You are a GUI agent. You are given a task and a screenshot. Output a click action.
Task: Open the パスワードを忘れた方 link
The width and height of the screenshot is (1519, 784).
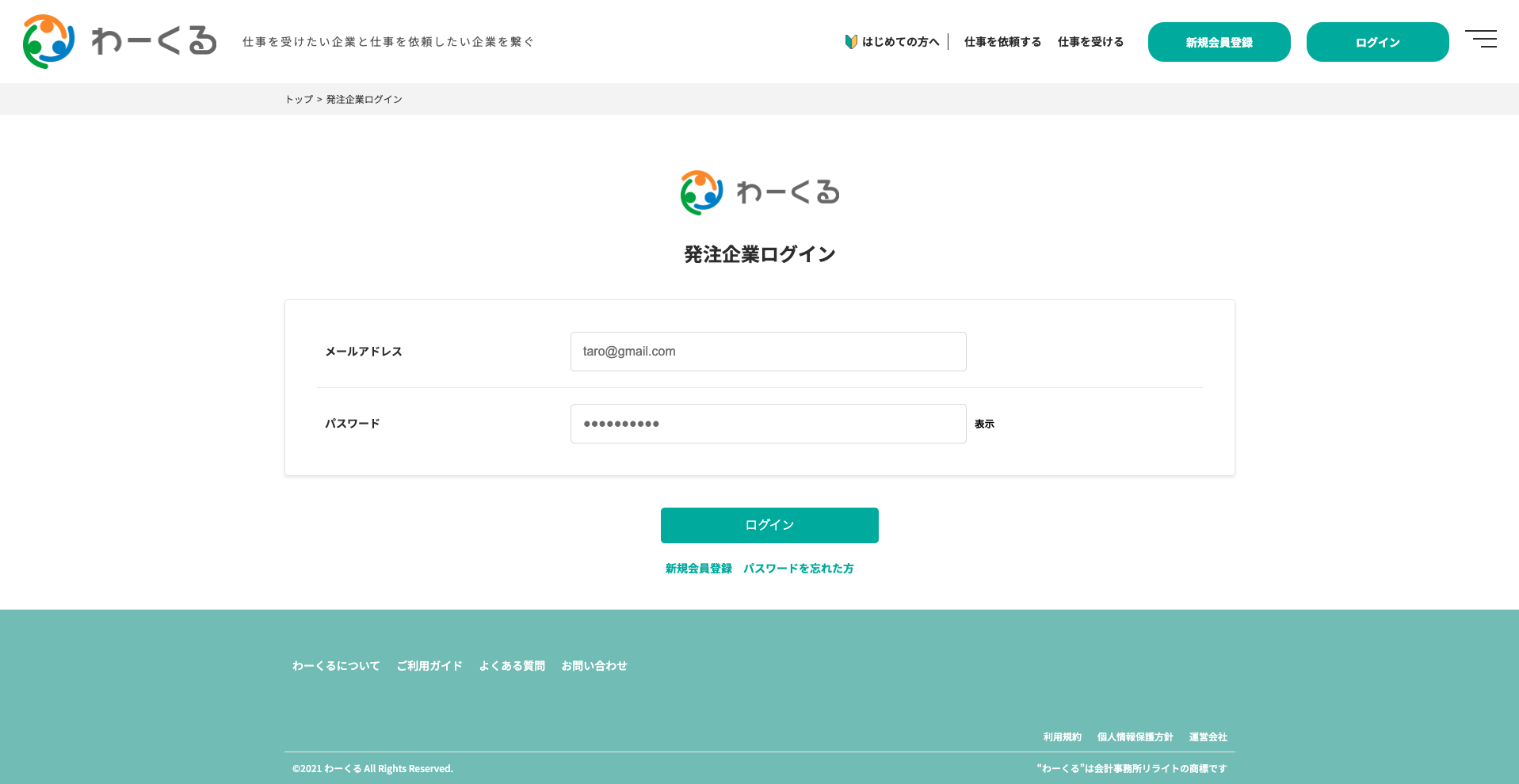point(798,569)
